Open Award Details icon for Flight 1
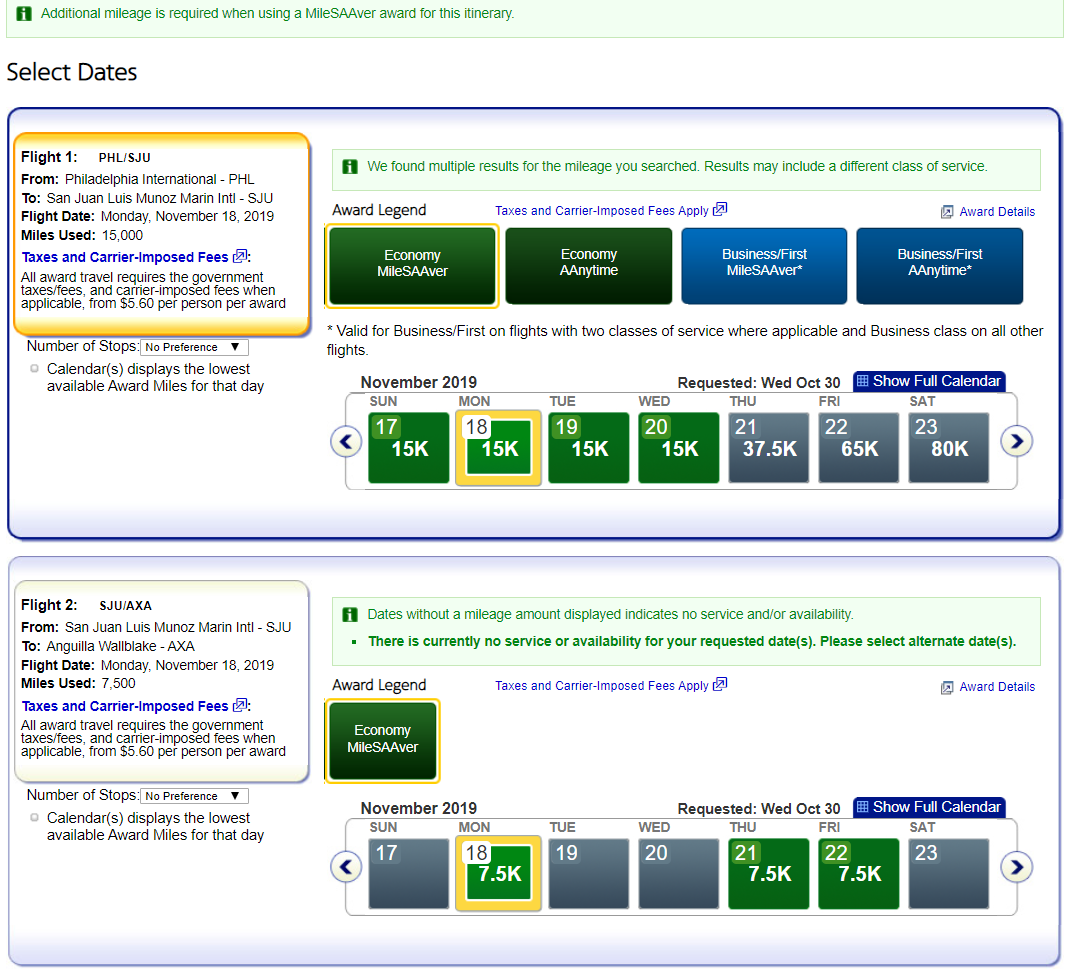 pos(947,212)
